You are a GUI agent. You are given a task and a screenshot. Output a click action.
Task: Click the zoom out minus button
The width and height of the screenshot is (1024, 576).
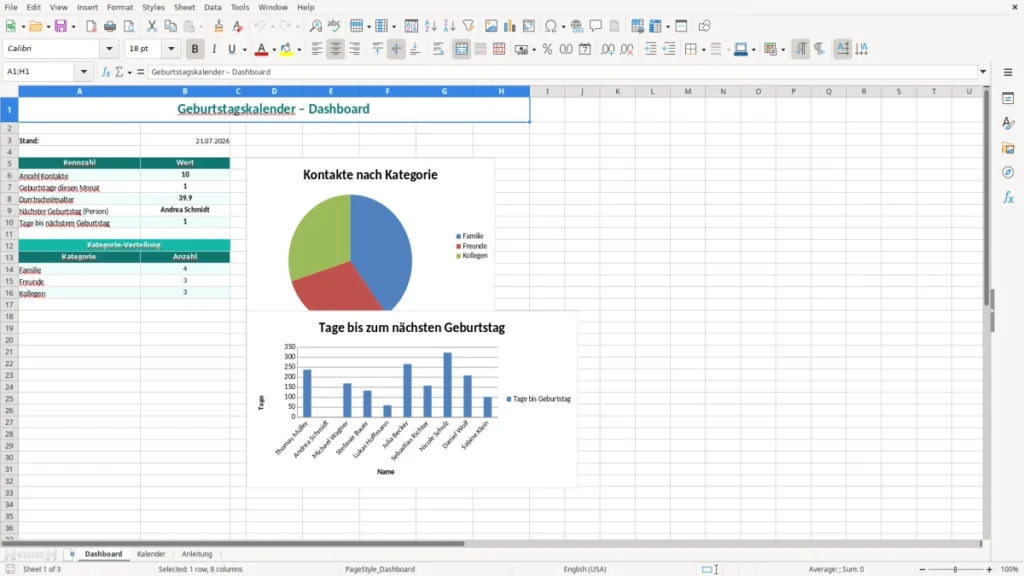(922, 569)
